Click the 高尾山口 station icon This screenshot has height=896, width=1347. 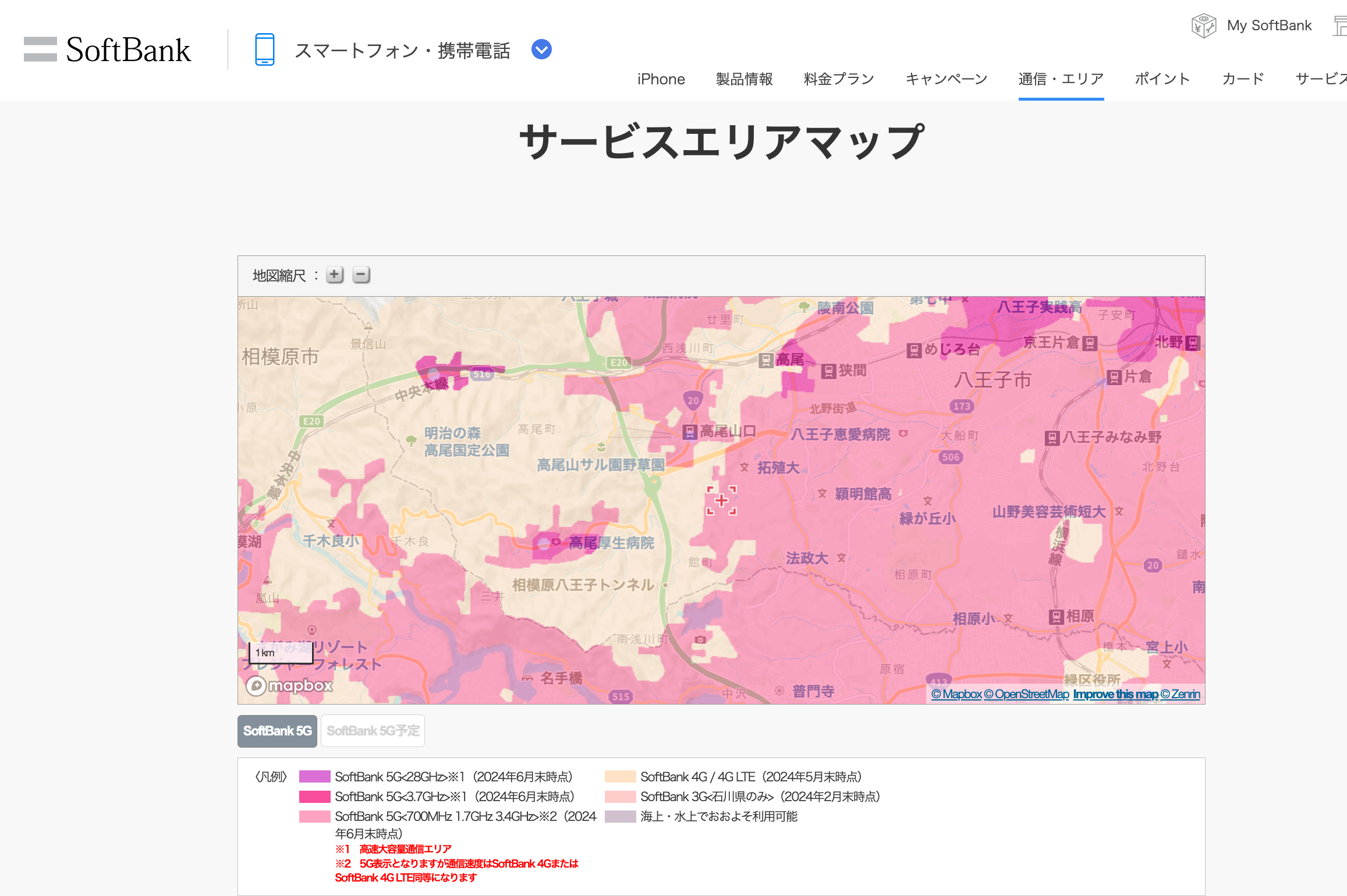click(690, 432)
